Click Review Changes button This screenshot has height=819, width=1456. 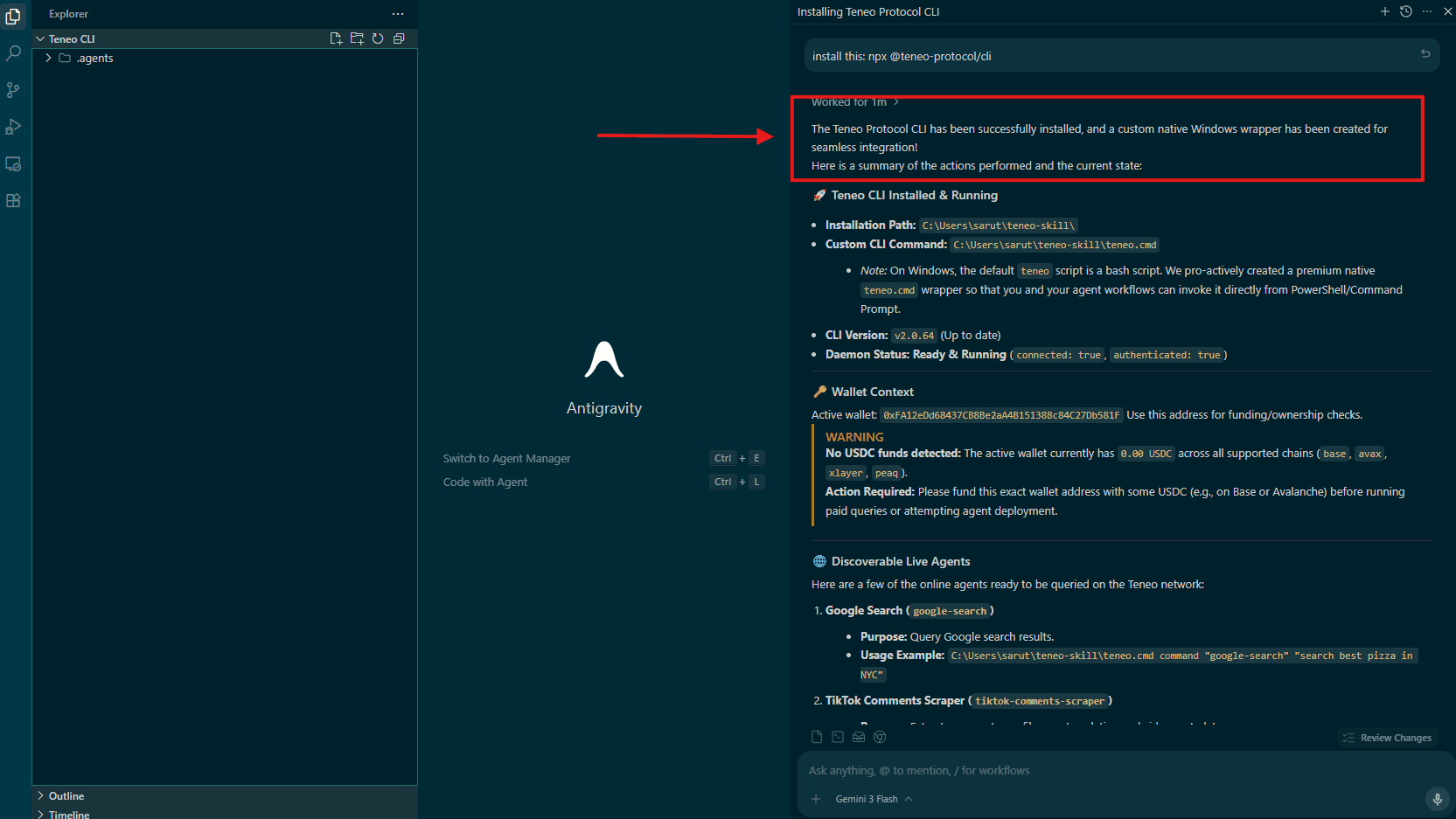(1388, 738)
